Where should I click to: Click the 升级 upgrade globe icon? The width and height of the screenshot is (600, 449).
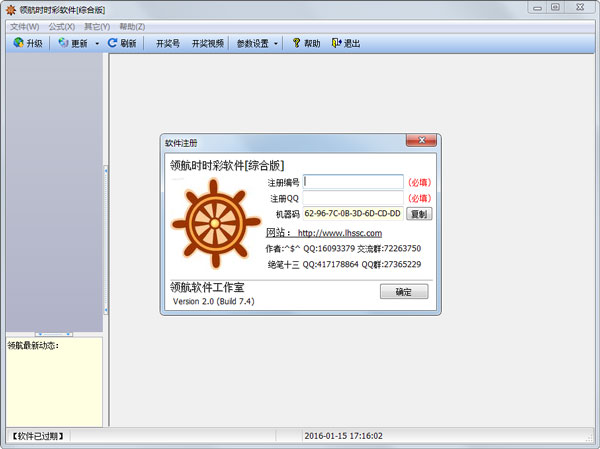(18, 43)
